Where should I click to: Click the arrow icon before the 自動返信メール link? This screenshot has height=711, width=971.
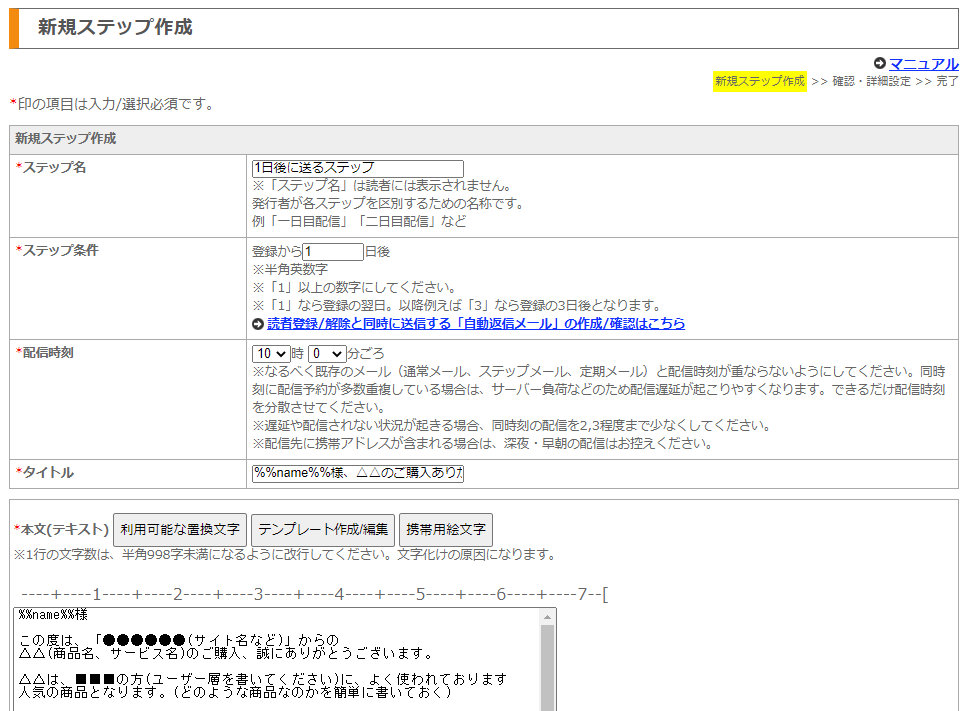click(258, 324)
